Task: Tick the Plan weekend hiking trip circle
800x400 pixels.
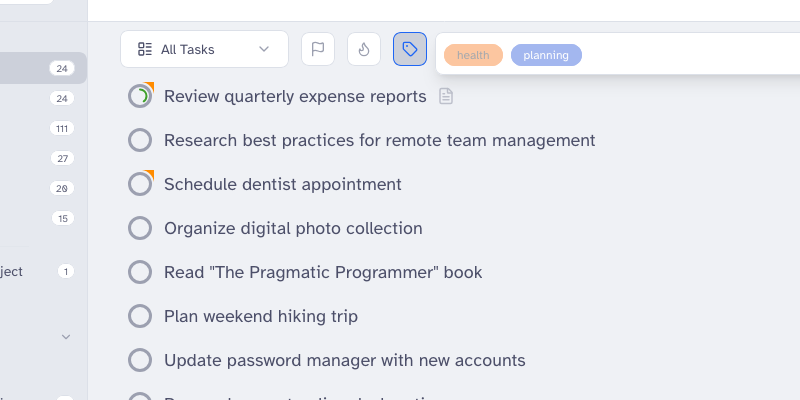Action: [140, 317]
